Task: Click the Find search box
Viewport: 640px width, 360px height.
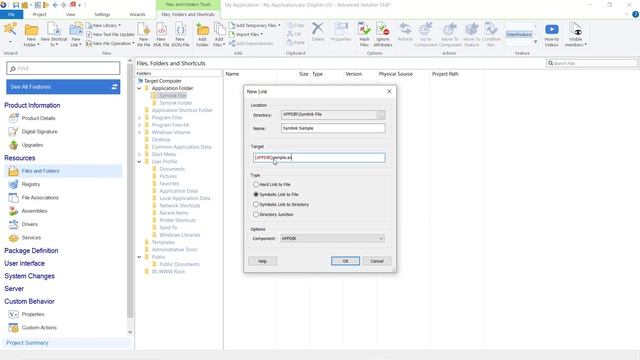Action: (63, 68)
